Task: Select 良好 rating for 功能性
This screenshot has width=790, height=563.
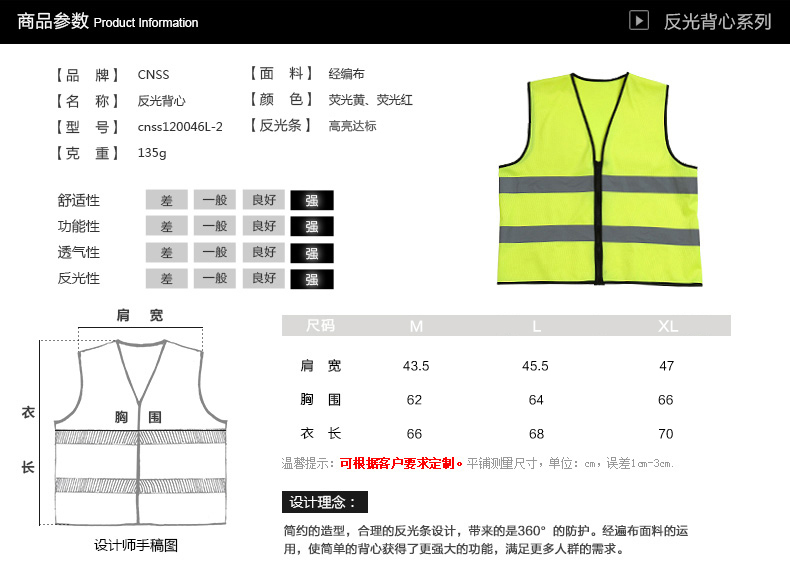Action: coord(264,226)
